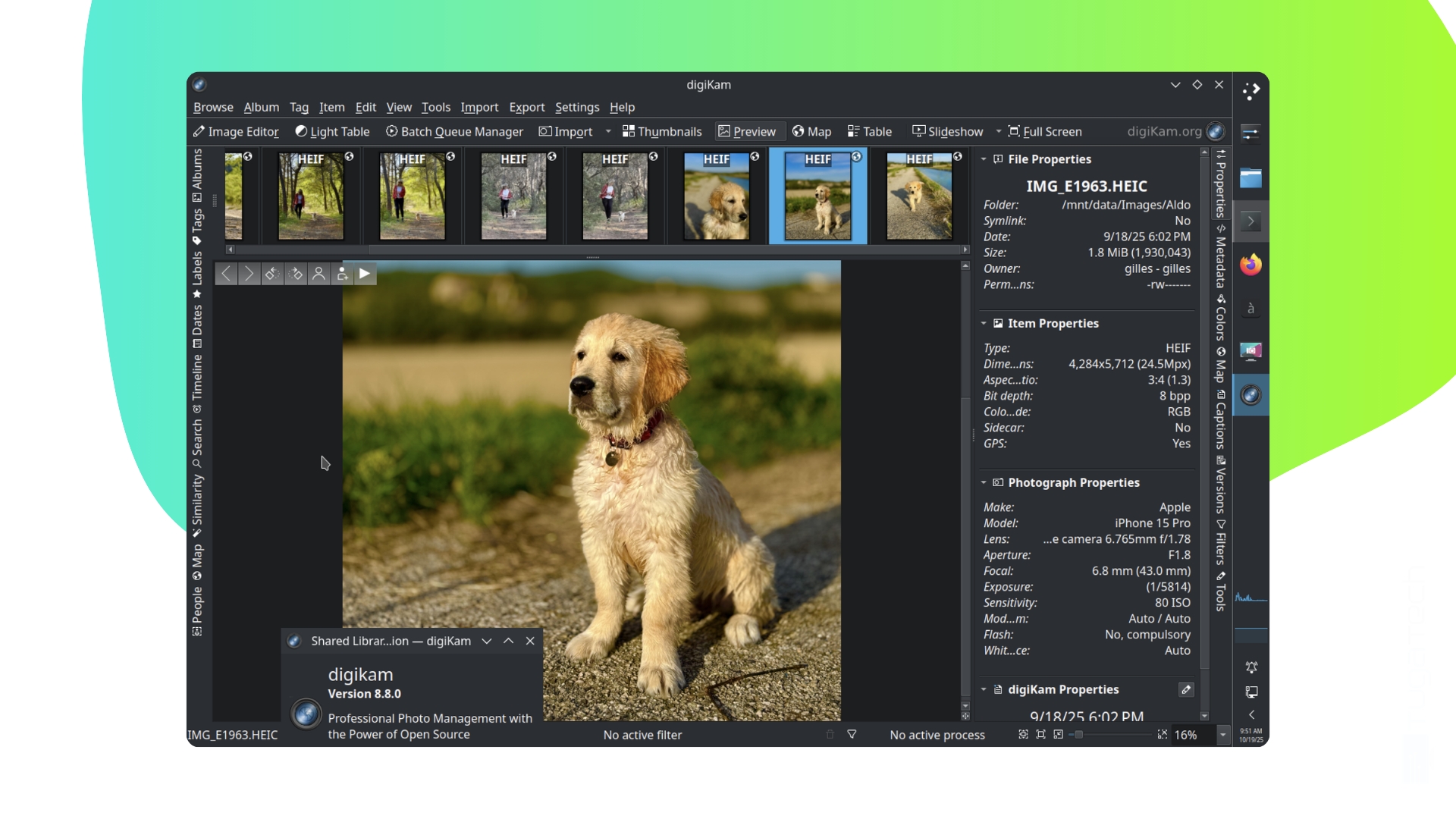Select the selected IMG_E1963 HEIF thumbnail
Viewport: 1456px width, 819px height.
tap(818, 196)
